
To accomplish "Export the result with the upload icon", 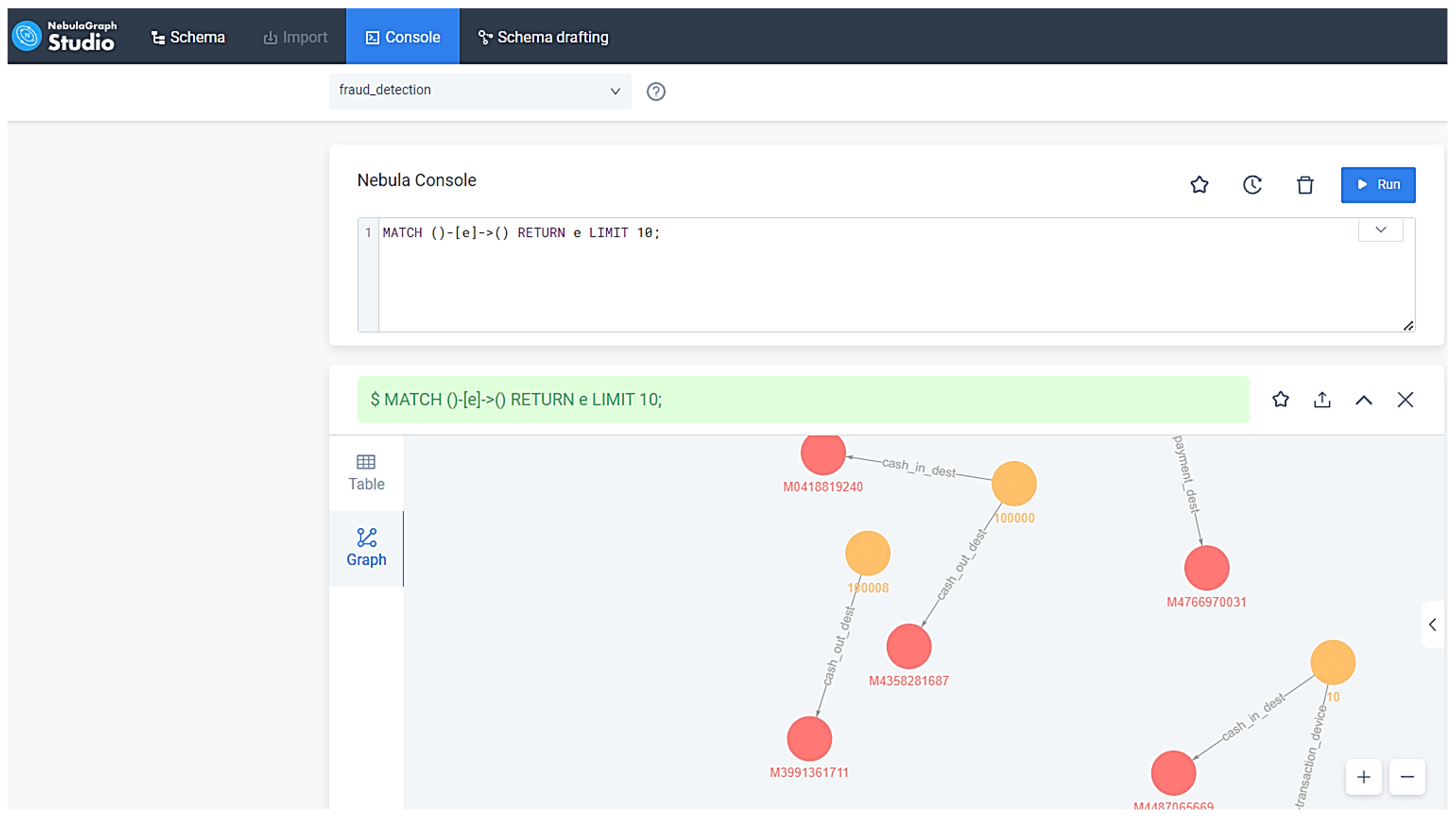I will (1322, 400).
